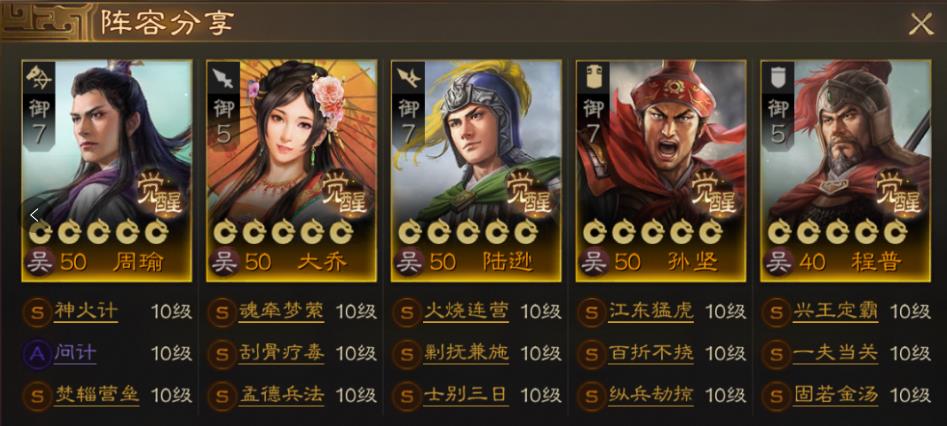Click the star rating row on 陆逊 card
The width and height of the screenshot is (947, 426).
(x=468, y=231)
